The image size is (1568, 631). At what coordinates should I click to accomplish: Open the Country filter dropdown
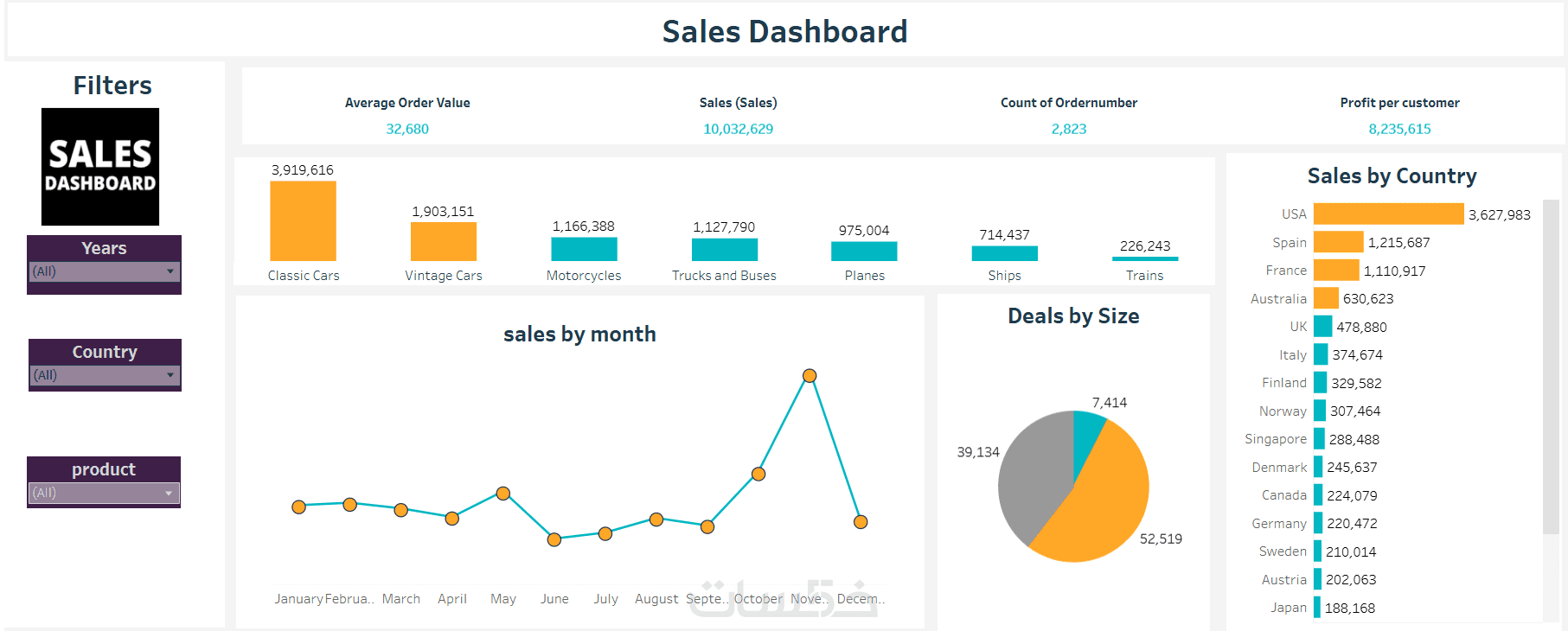coord(105,375)
